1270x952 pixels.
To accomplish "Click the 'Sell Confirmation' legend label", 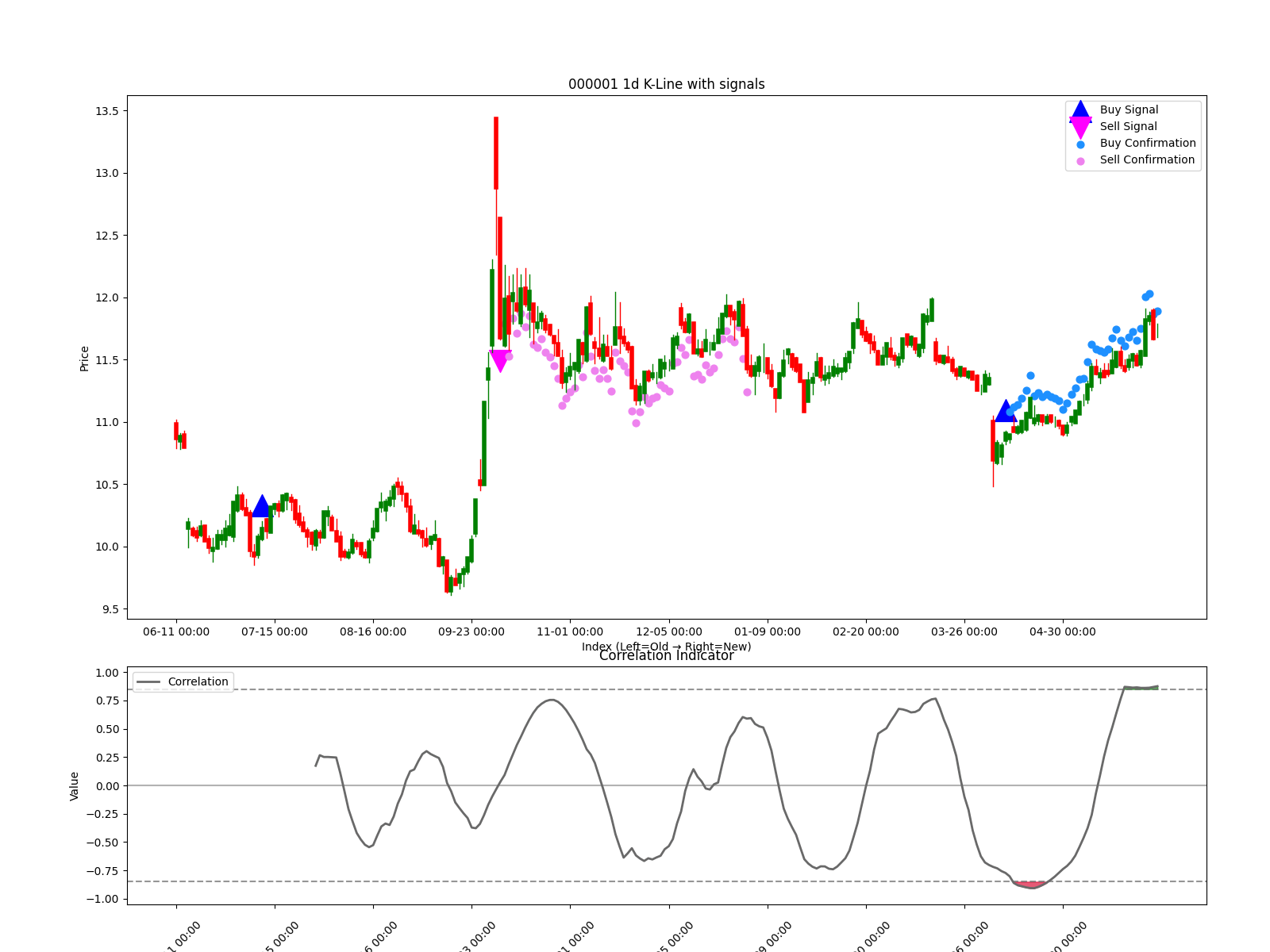I will click(1147, 160).
